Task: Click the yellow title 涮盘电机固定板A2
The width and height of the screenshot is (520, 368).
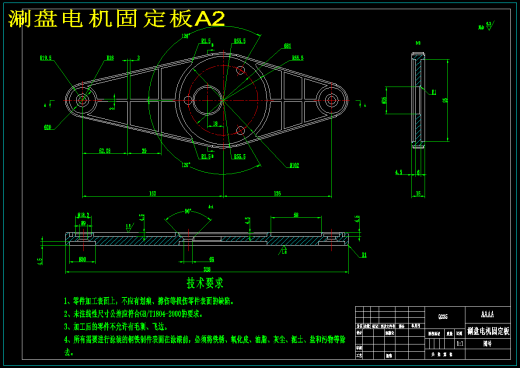Action: point(116,19)
